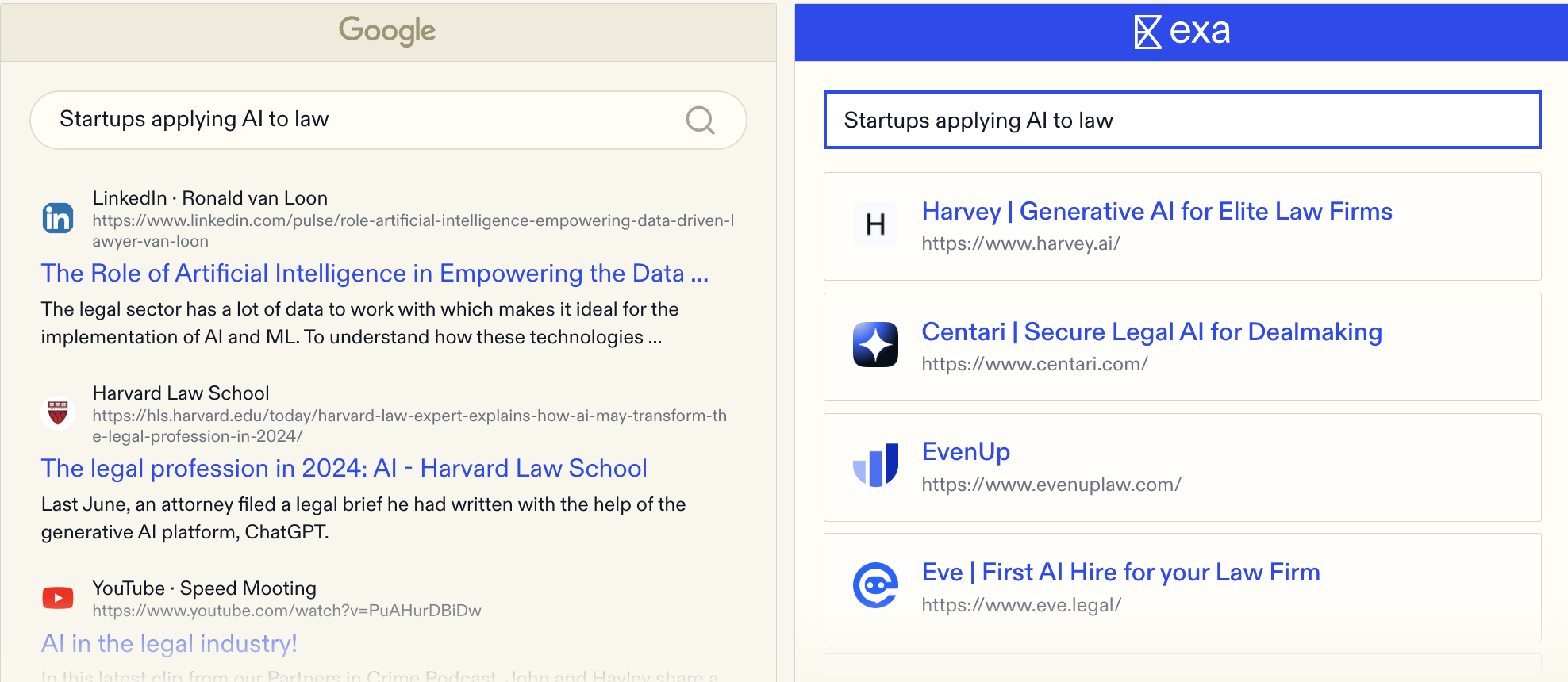Image resolution: width=1568 pixels, height=682 pixels.
Task: Open 'AI in the legal industry!' video link
Action: [169, 643]
